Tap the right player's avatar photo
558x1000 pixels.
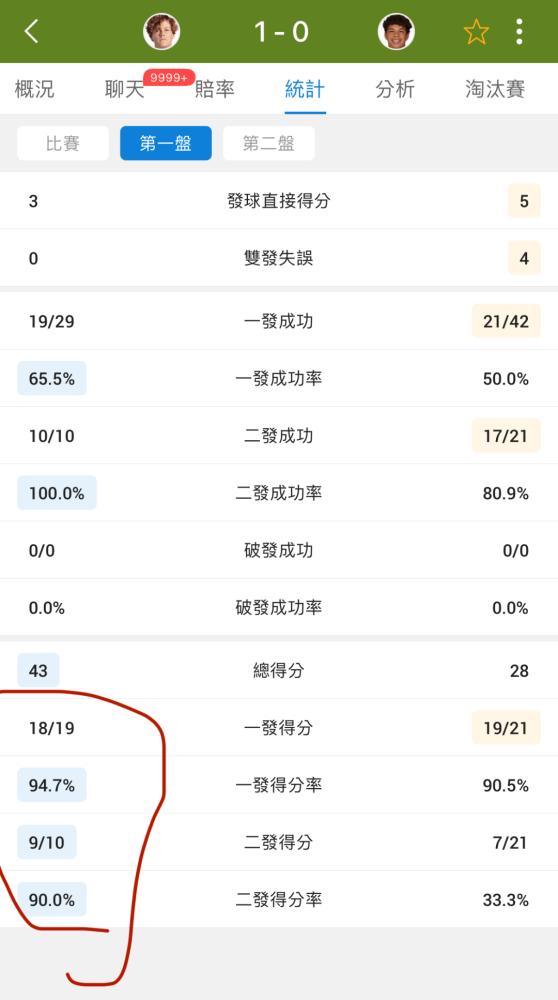click(396, 31)
